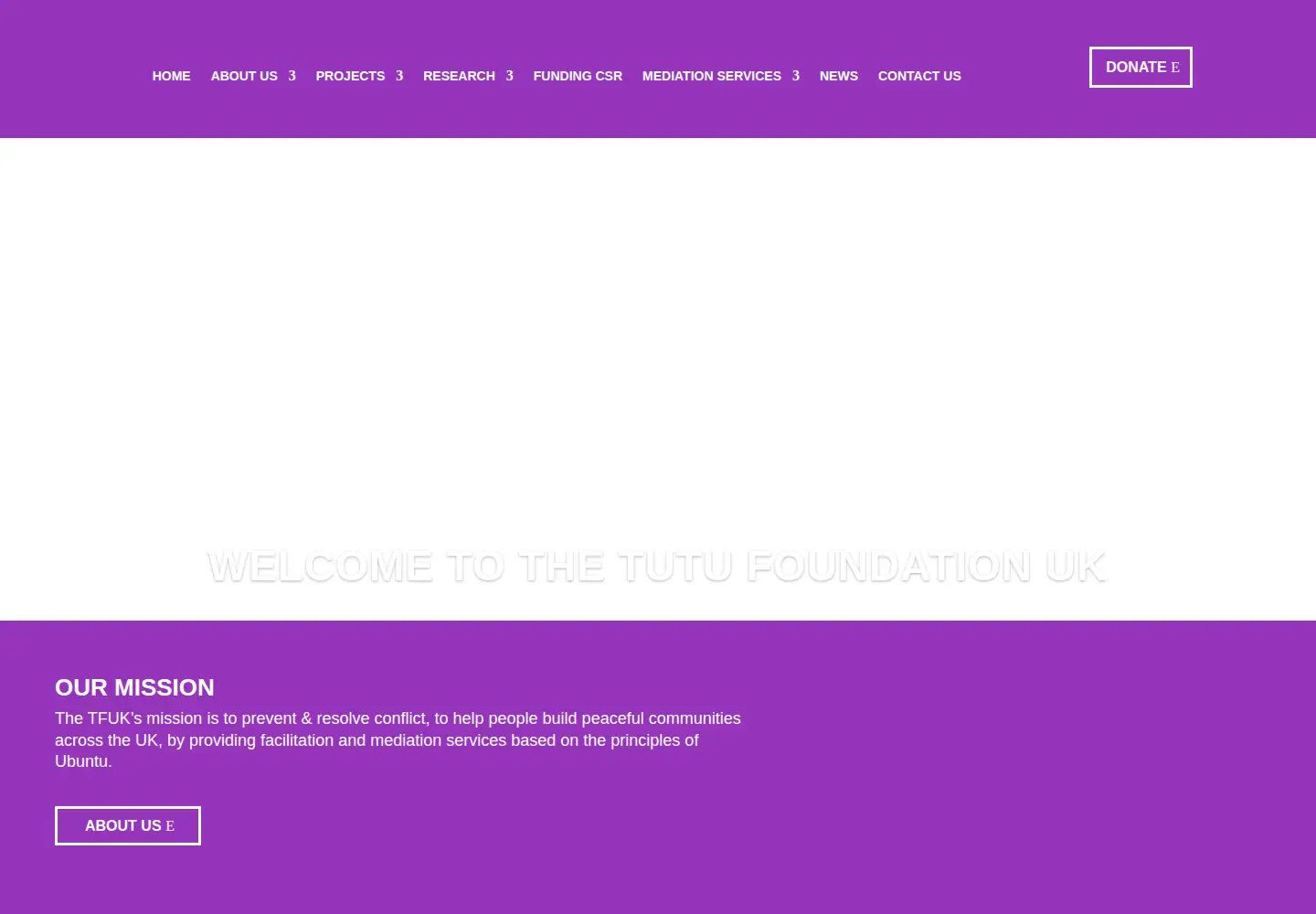This screenshot has height=914, width=1316.
Task: Expand the MEDIATION SERVICES submenu arrow
Action: coord(796,76)
